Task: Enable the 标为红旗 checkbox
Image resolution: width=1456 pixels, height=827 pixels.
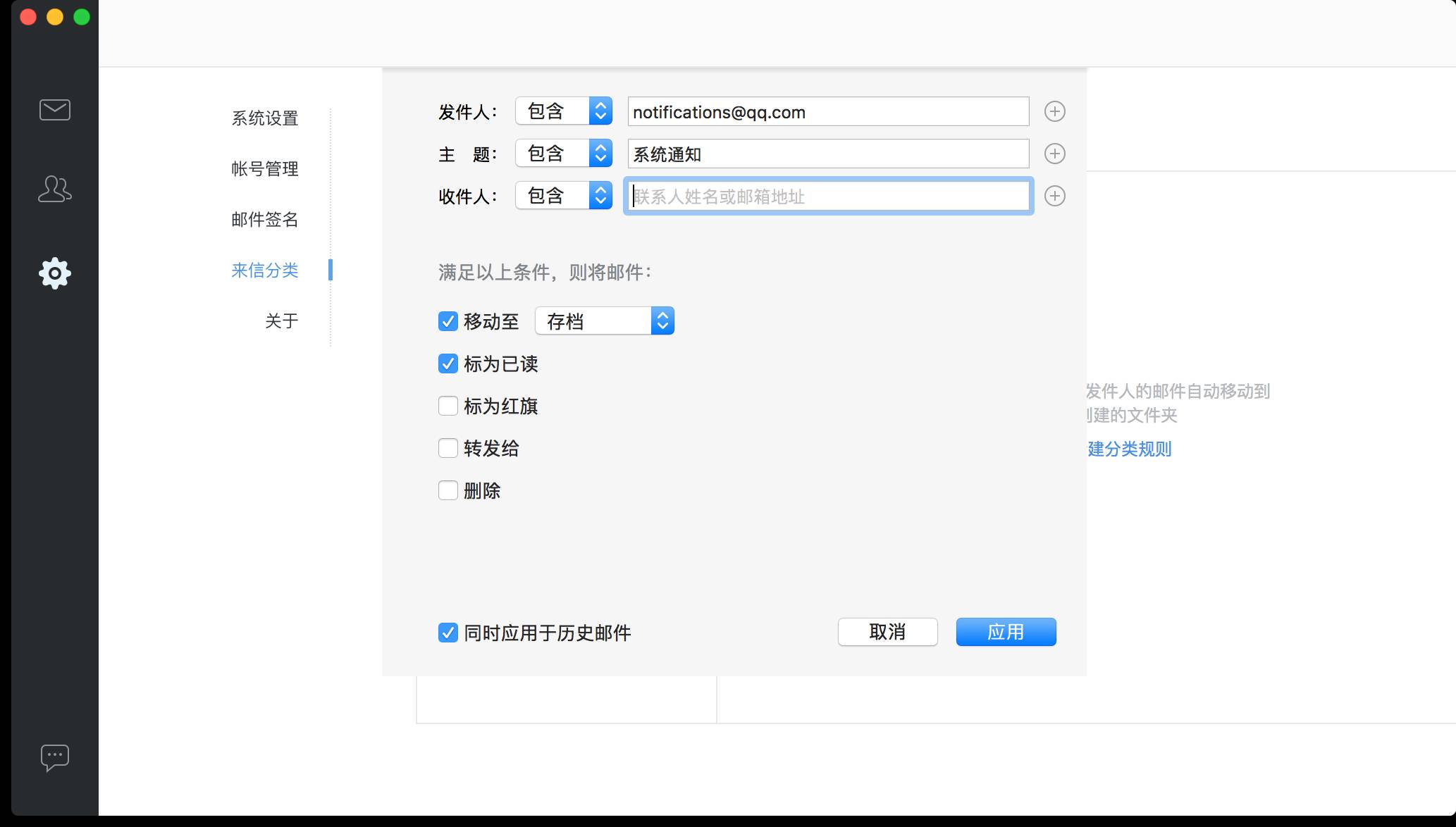Action: tap(448, 406)
